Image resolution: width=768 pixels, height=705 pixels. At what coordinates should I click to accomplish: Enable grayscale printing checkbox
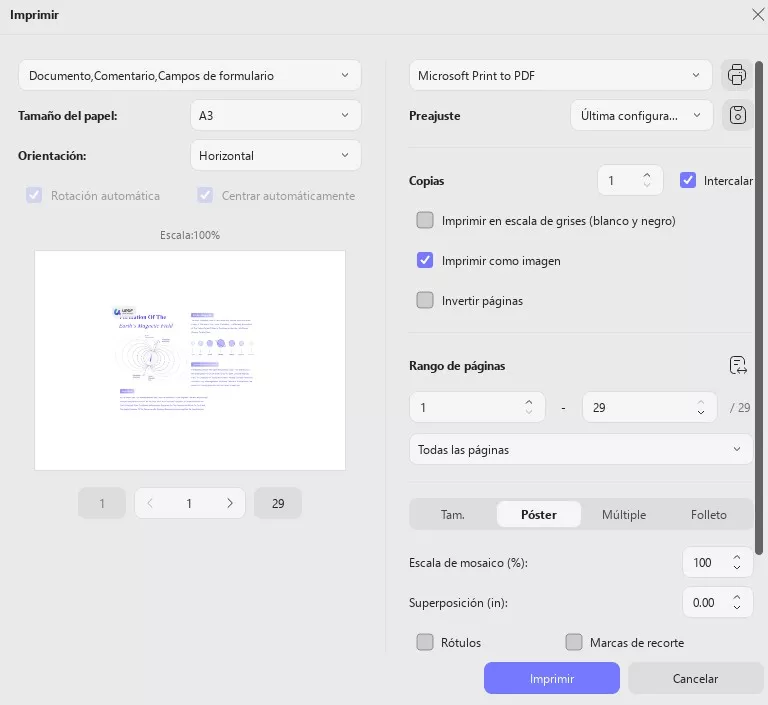[425, 220]
